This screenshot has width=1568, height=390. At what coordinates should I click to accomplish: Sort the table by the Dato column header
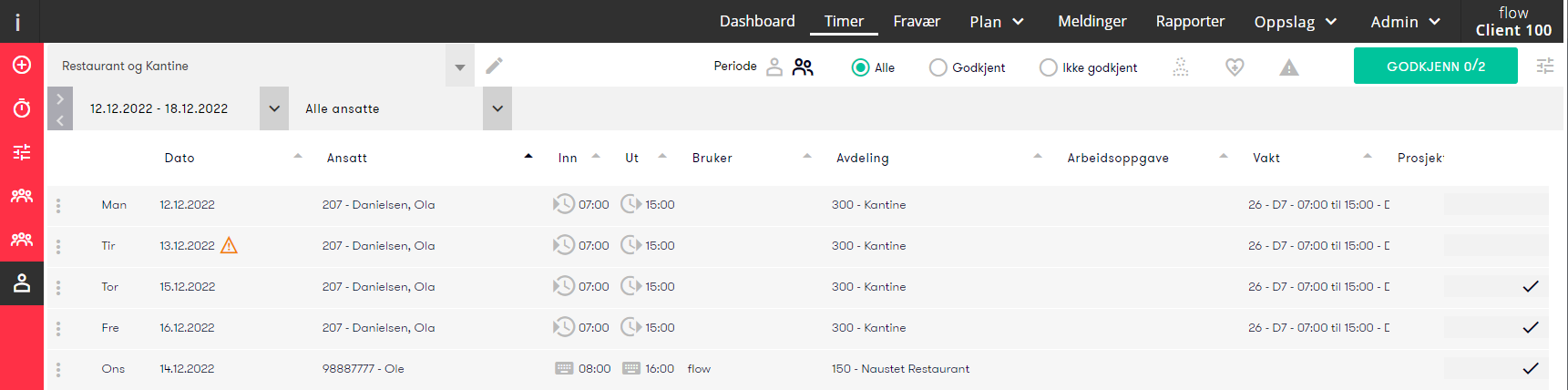pyautogui.click(x=179, y=158)
